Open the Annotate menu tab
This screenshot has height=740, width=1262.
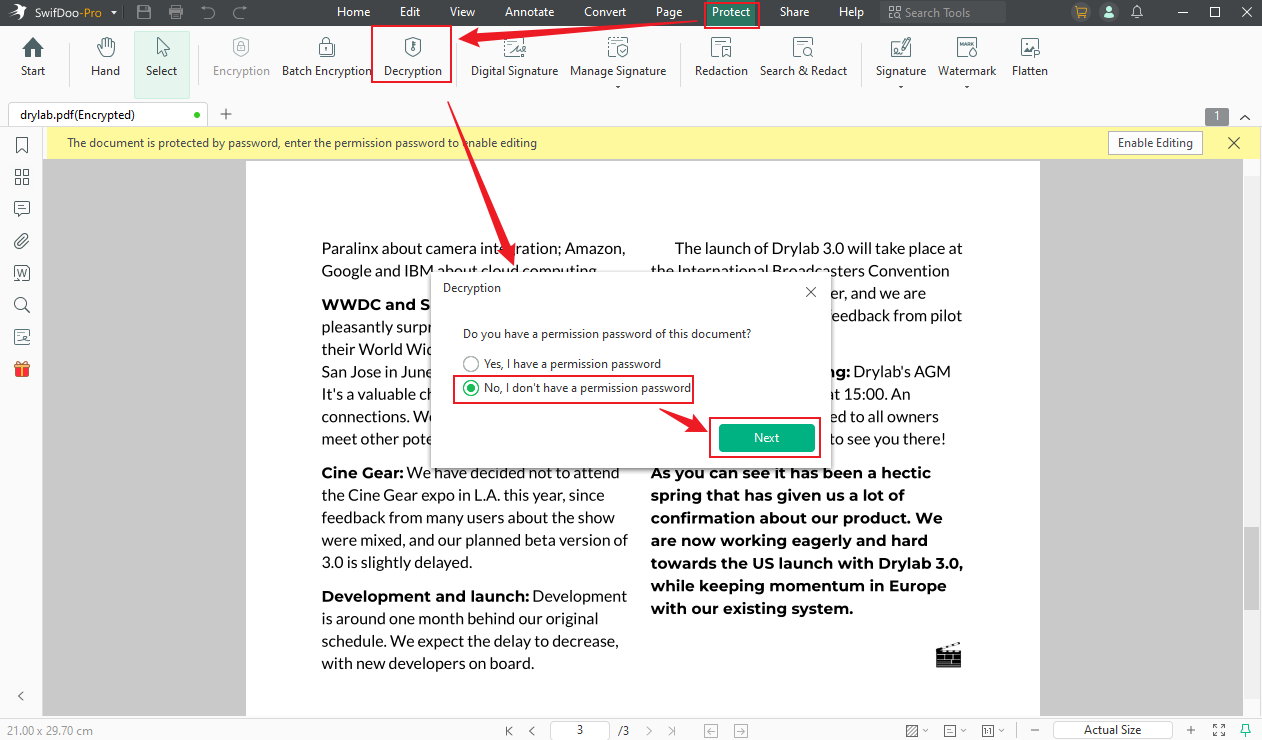click(529, 12)
